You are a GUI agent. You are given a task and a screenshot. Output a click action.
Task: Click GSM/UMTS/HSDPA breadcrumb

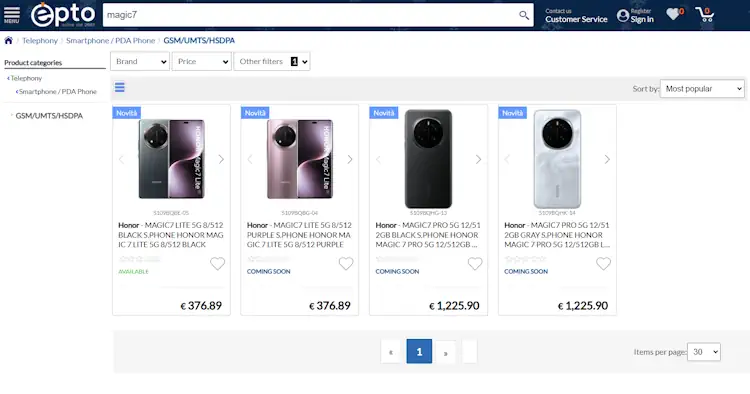(199, 41)
